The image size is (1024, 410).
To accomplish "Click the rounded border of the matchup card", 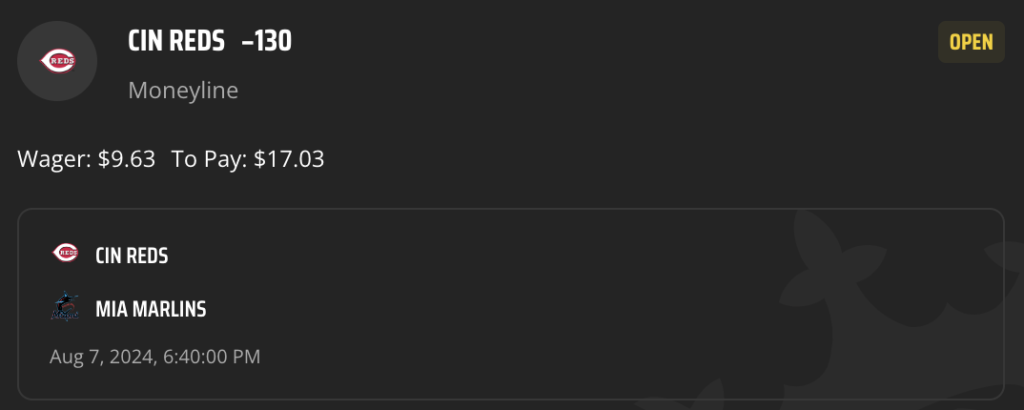I will pos(511,209).
